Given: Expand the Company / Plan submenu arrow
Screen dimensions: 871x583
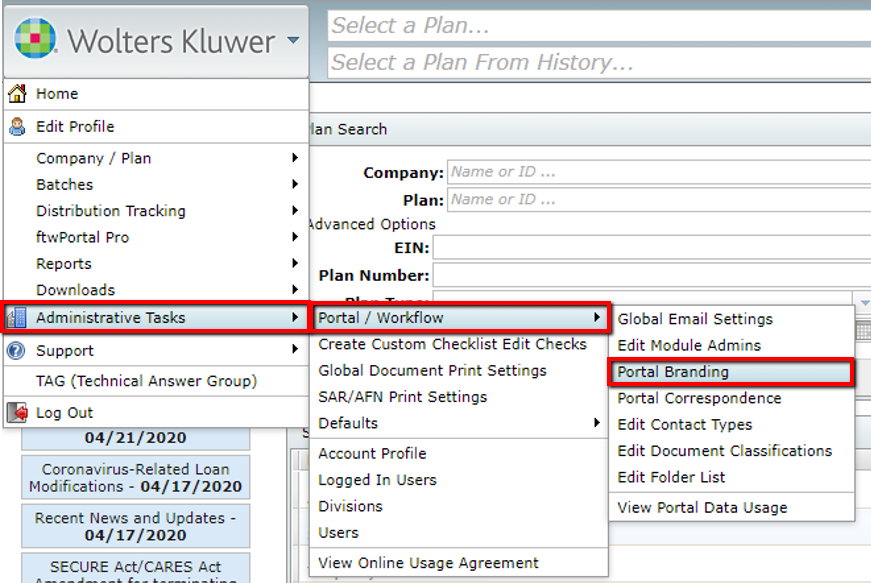Looking at the screenshot, I should click(x=295, y=158).
